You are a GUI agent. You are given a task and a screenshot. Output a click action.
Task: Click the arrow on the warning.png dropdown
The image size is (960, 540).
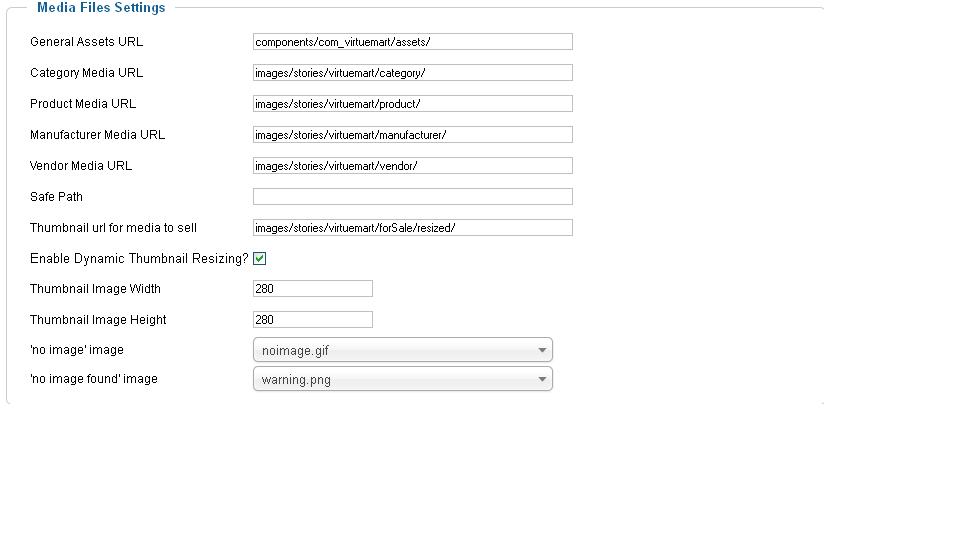tap(542, 379)
